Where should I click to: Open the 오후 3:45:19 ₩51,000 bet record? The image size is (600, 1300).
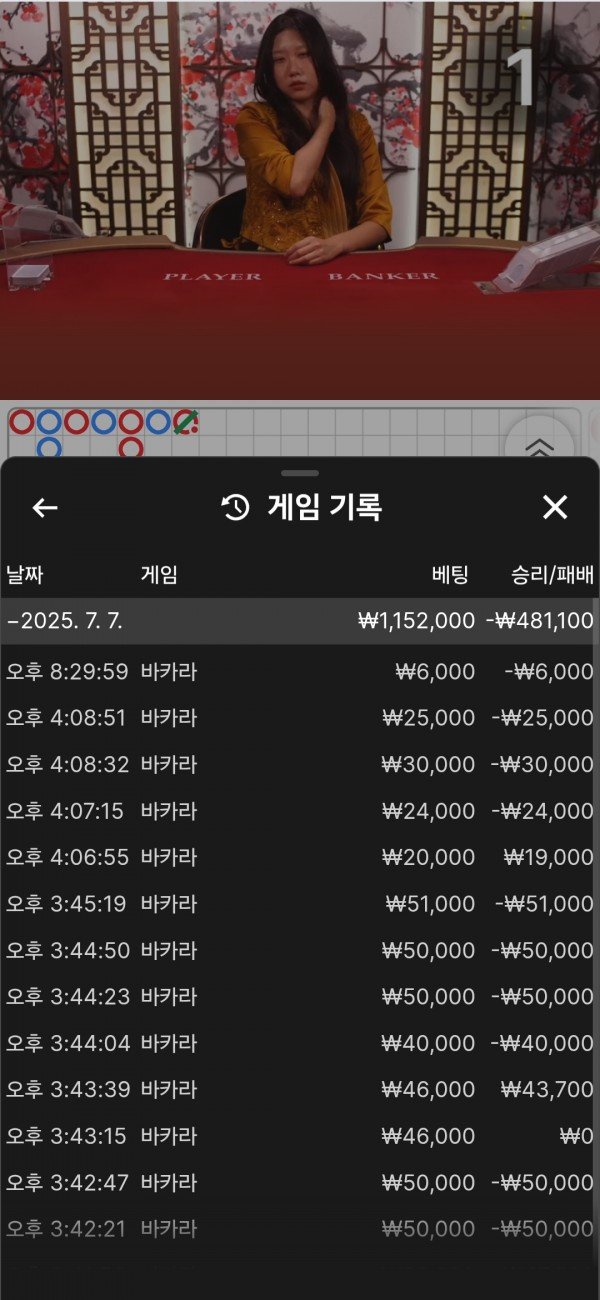coord(300,904)
